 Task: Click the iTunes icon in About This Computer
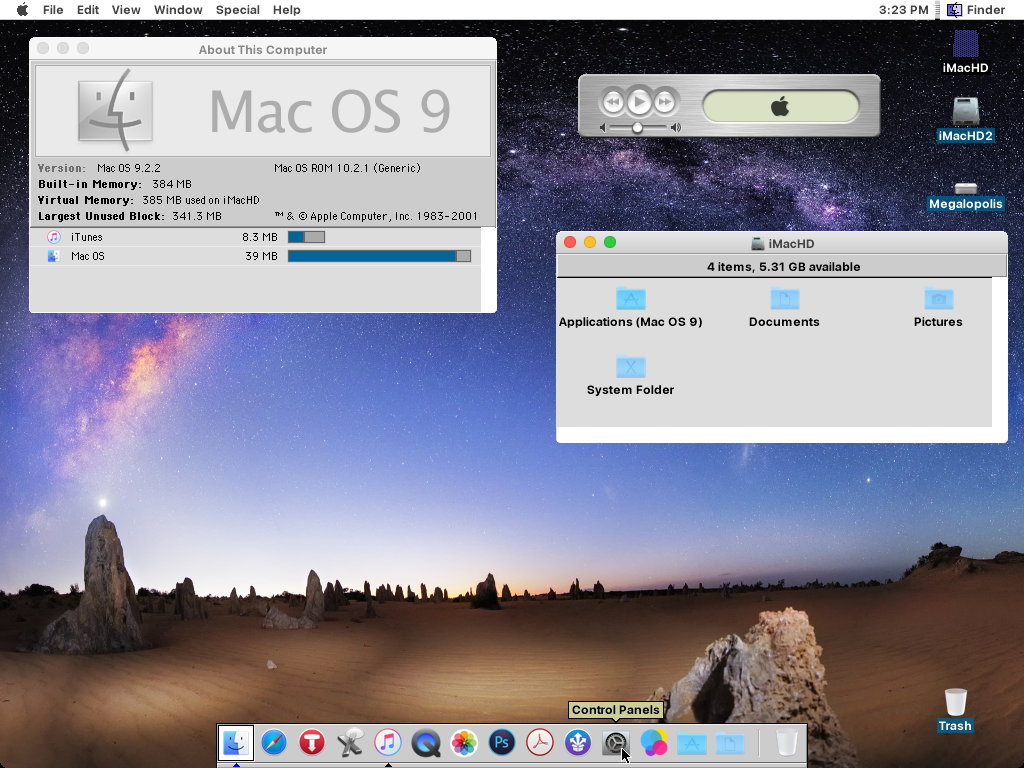coord(54,237)
